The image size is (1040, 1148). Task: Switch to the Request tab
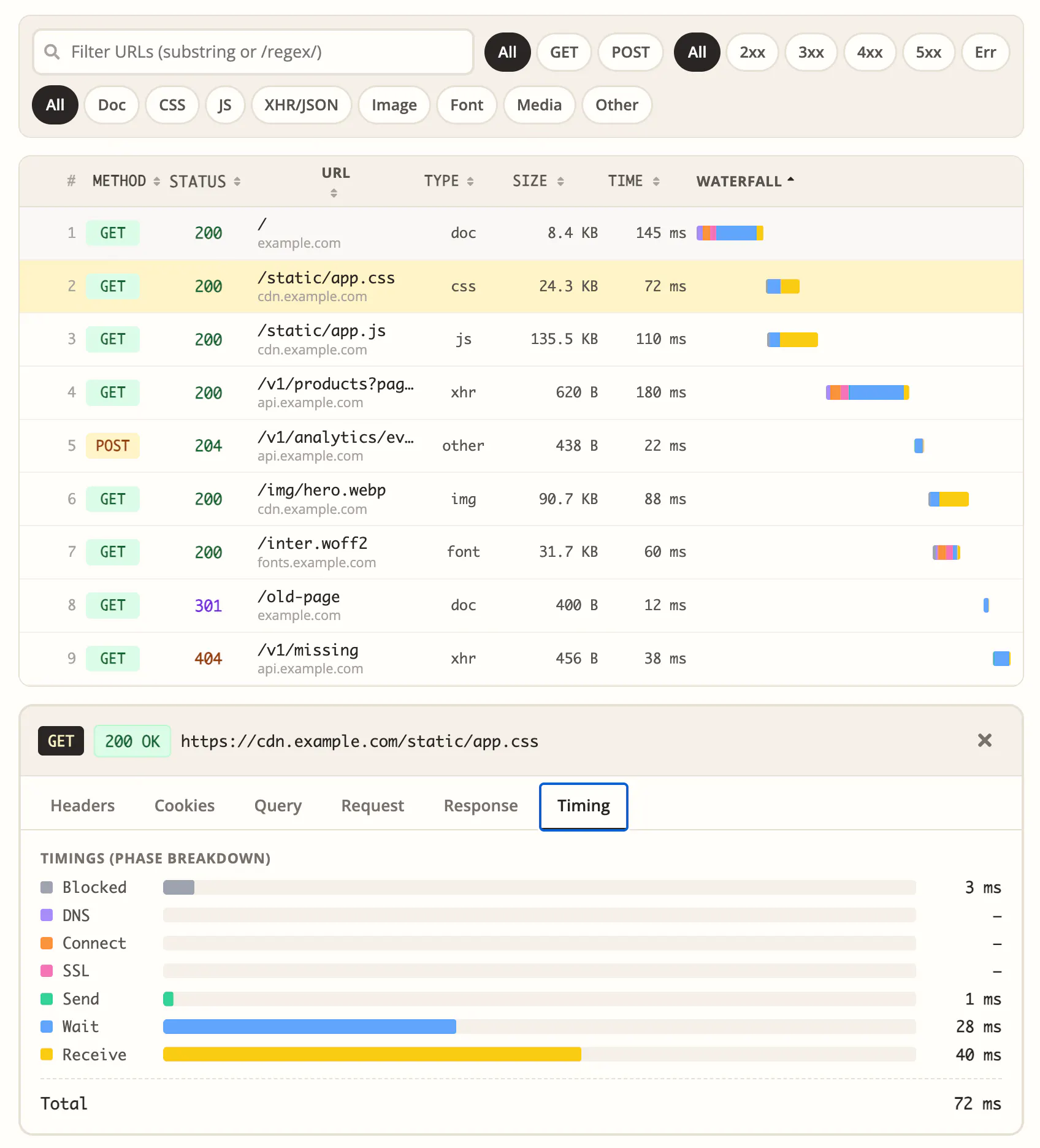(x=373, y=806)
